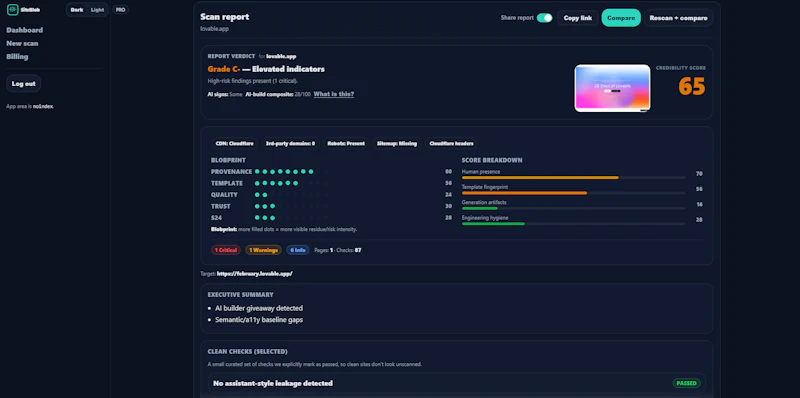Screen dimensions: 800x398
Task: Open the Billing page
Action: point(17,57)
